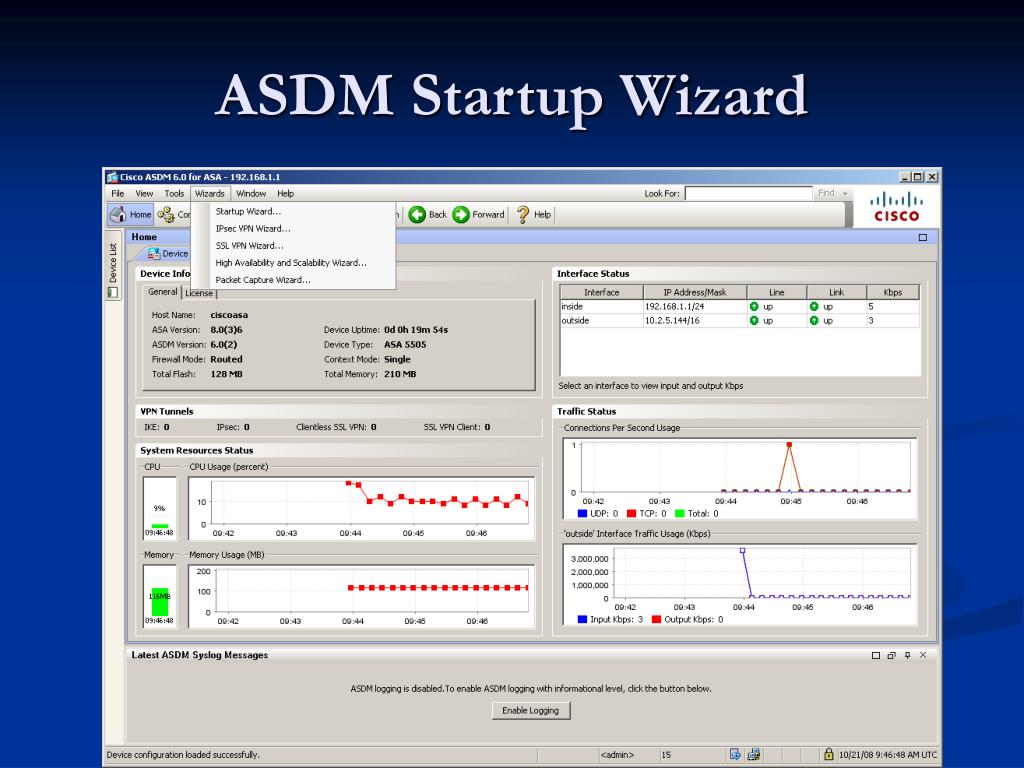Click the lock icon in status bar

[x=828, y=754]
